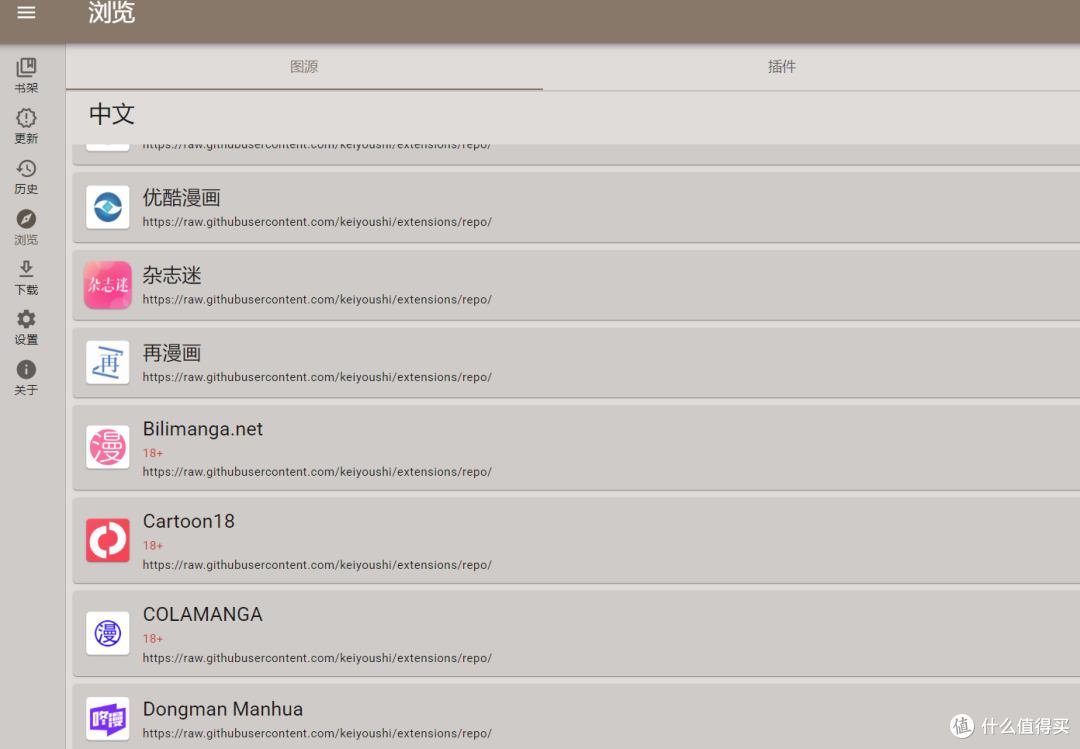Open the hamburger navigation menu
The image size is (1080, 749).
coord(26,12)
